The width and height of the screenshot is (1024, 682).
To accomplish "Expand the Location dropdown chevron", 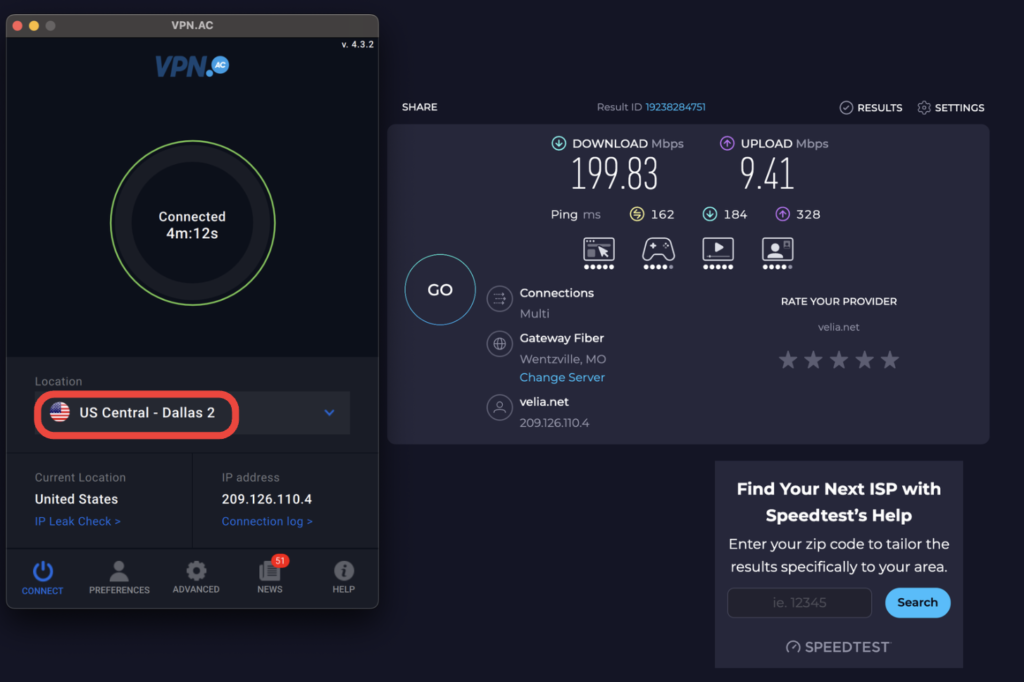I will tap(330, 413).
